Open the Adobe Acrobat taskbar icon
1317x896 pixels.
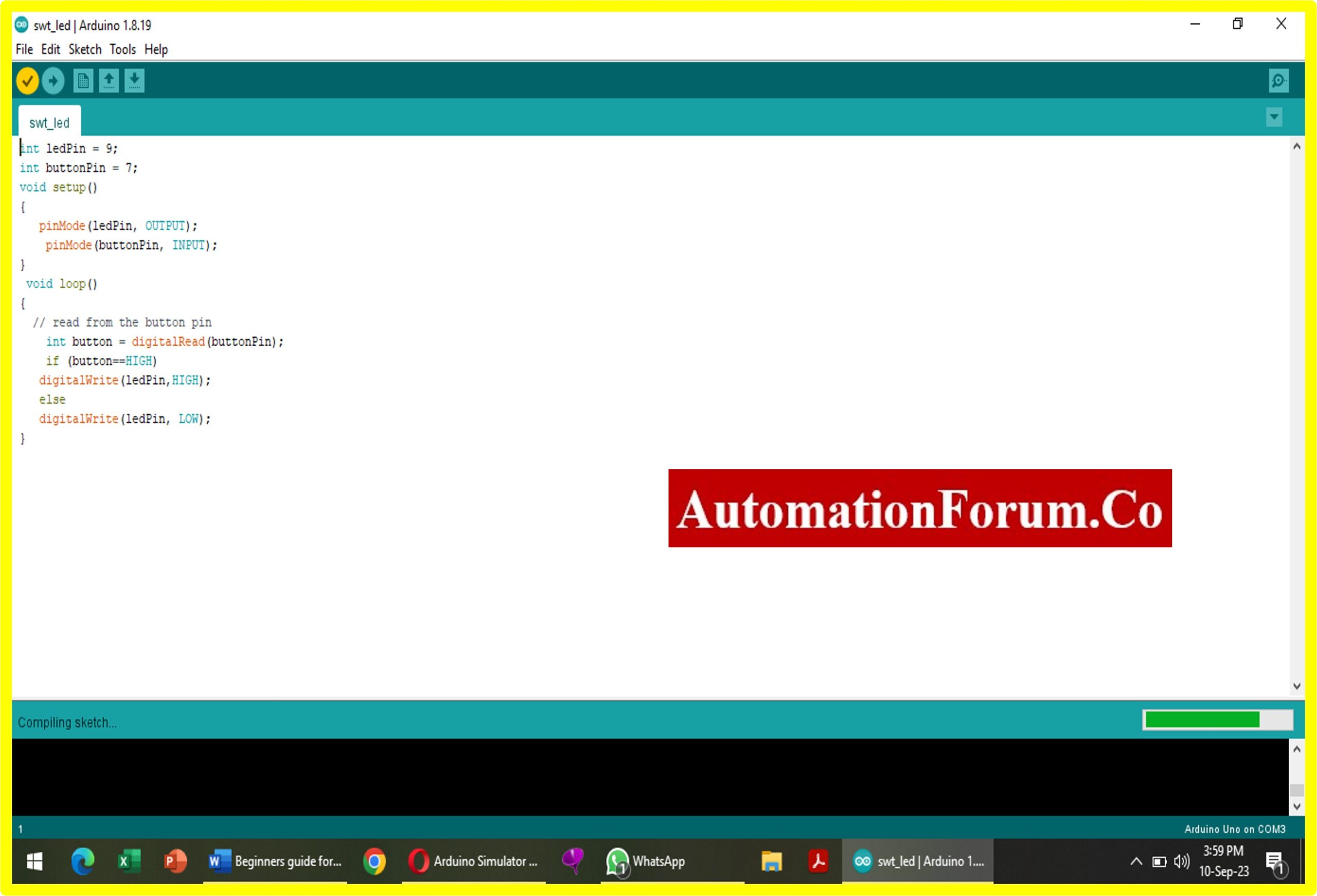point(818,861)
